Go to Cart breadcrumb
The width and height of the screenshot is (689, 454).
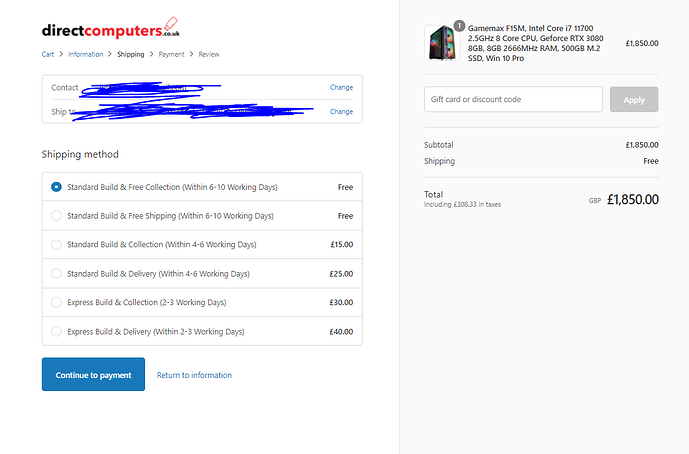coord(48,54)
